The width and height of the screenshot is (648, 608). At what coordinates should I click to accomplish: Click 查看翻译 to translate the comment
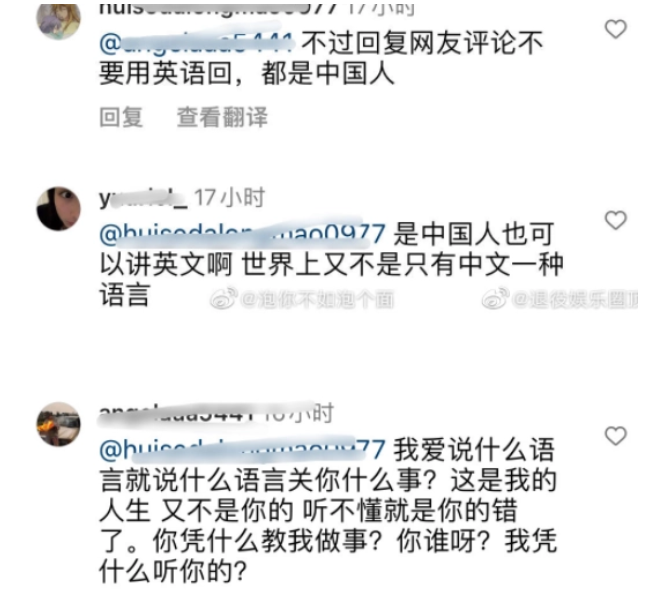222,117
